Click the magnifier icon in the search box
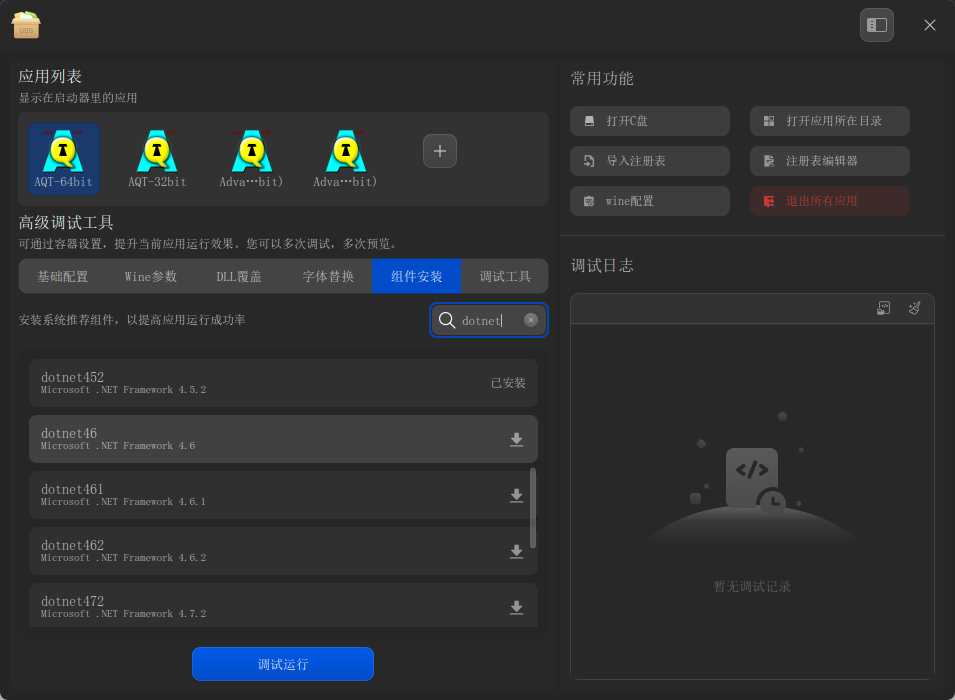The height and width of the screenshot is (700, 955). click(446, 320)
